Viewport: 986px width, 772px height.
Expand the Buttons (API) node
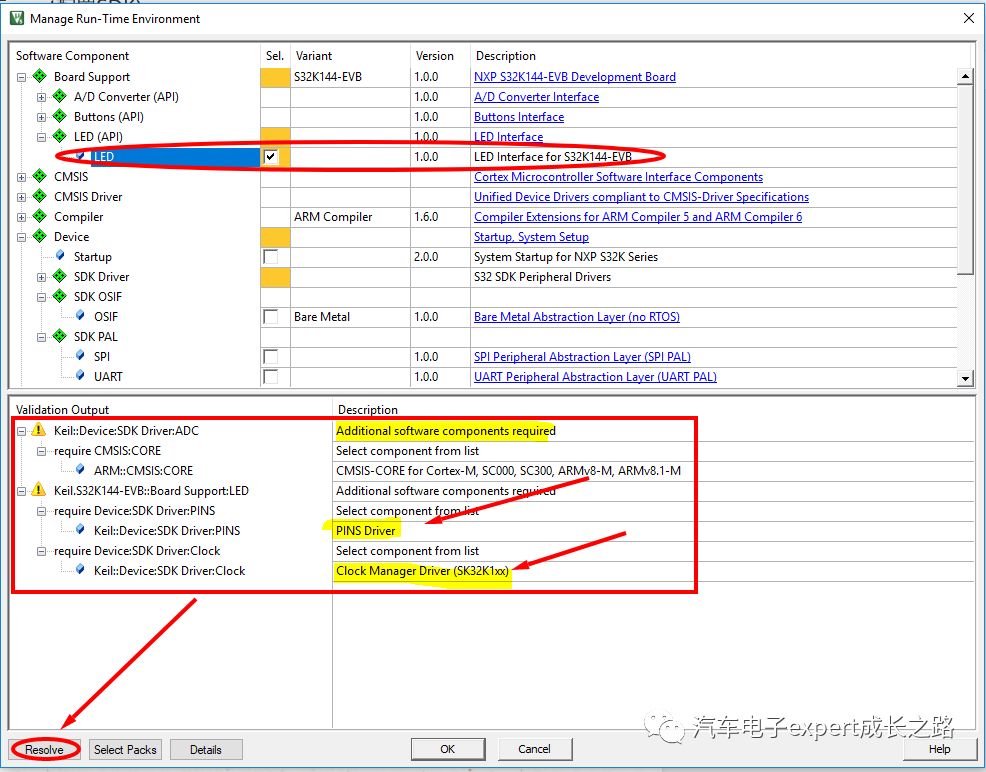(42, 118)
